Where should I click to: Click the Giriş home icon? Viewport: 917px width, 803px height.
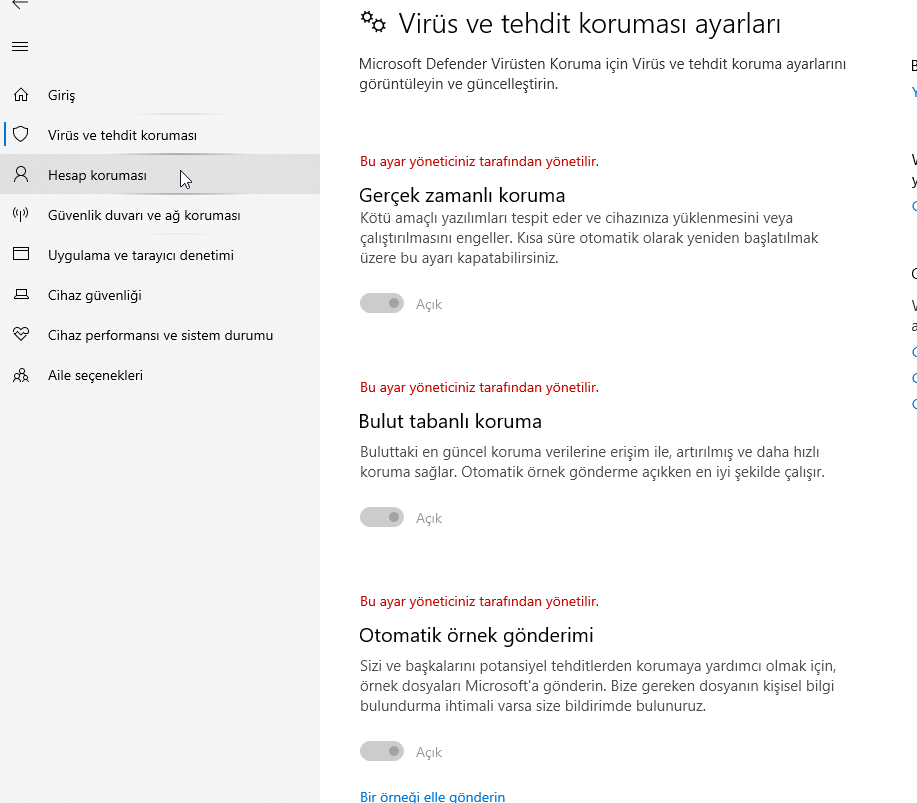point(21,95)
